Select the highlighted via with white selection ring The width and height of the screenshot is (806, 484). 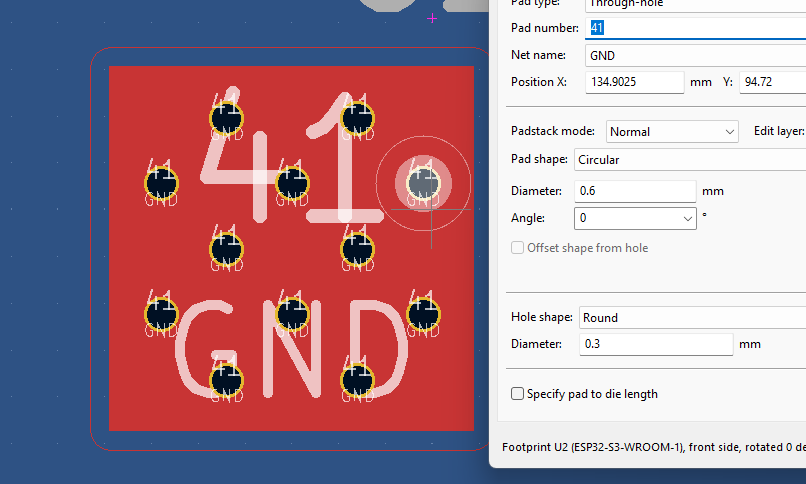coord(423,183)
